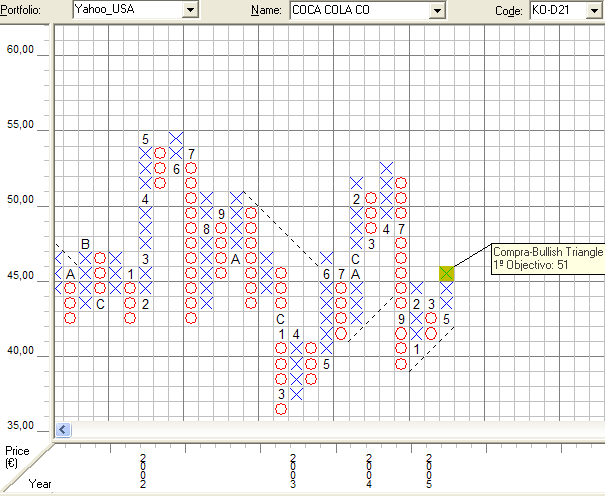Click the 35,00 price axis label

[21, 425]
